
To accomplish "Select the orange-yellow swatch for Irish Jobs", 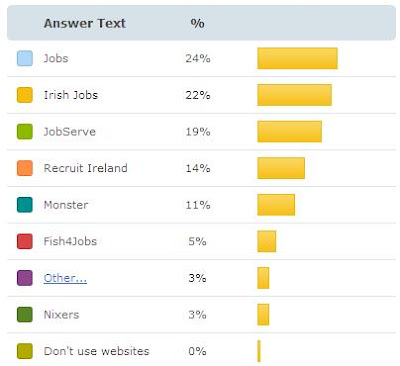I will tap(25, 95).
